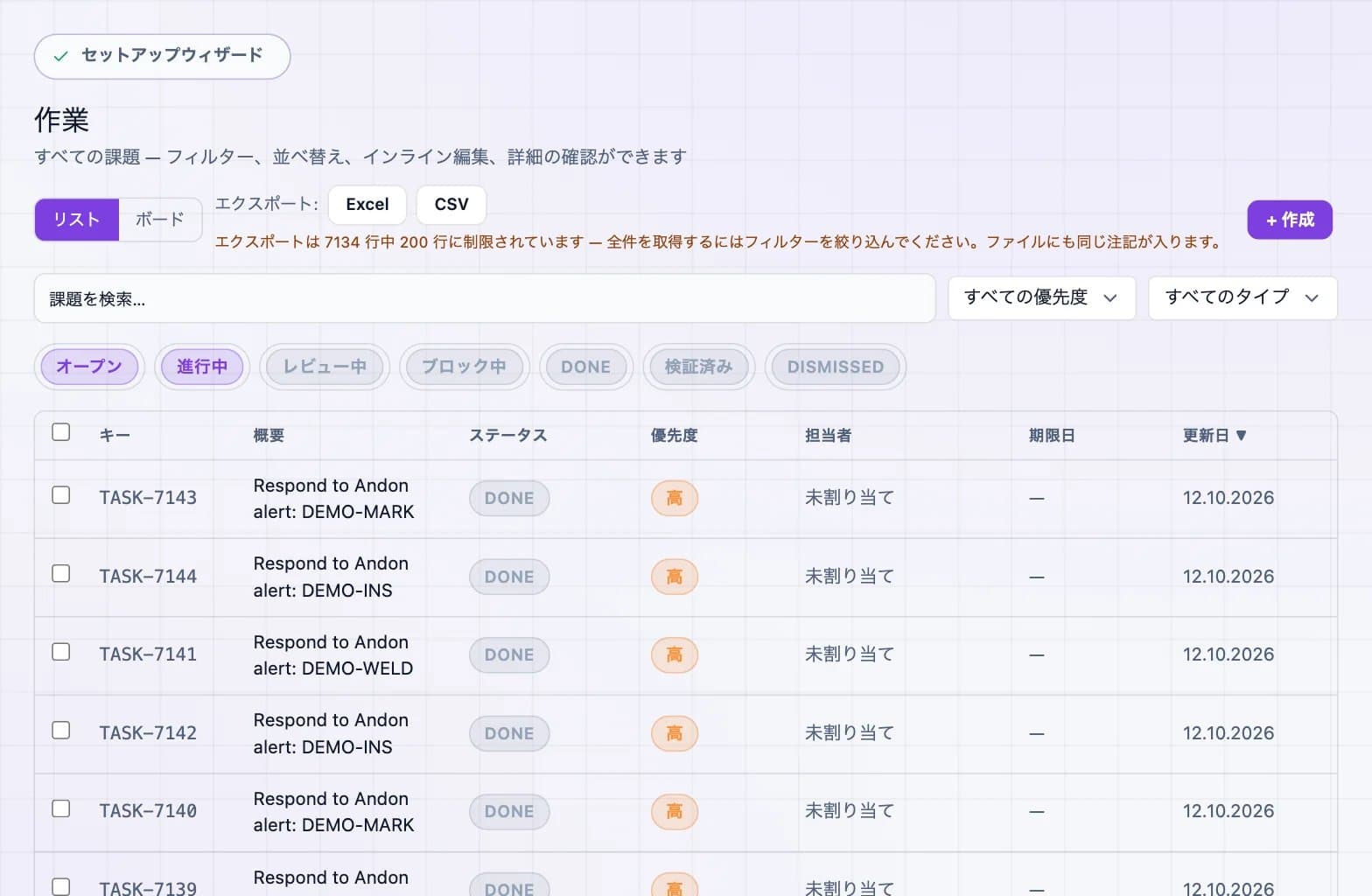Viewport: 1372px width, 896px height.
Task: Toggle the レビュー中 status filter chip
Action: pos(325,367)
